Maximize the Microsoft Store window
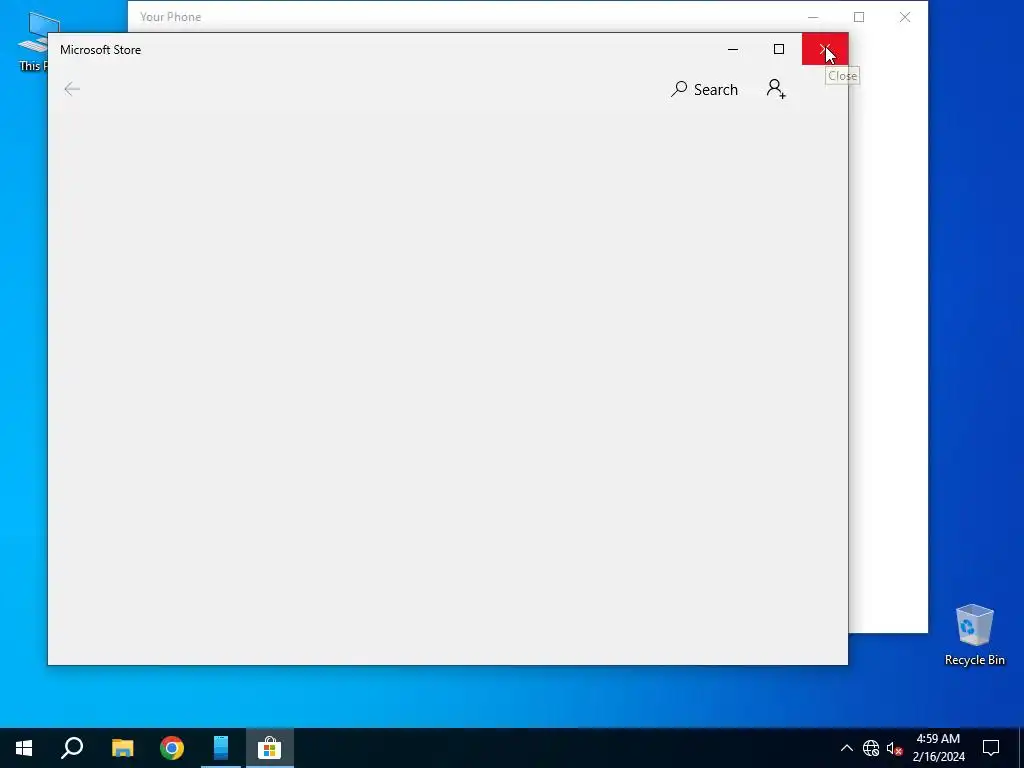 coord(778,49)
